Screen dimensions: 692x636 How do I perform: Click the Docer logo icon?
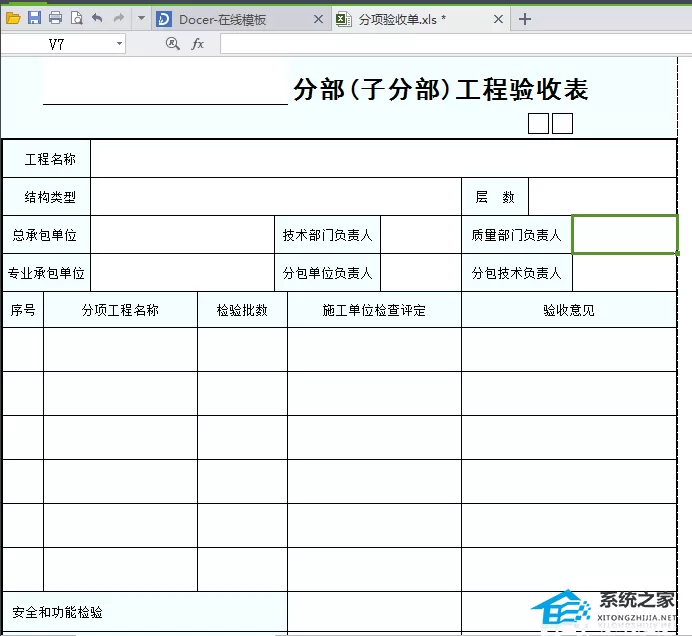[164, 19]
